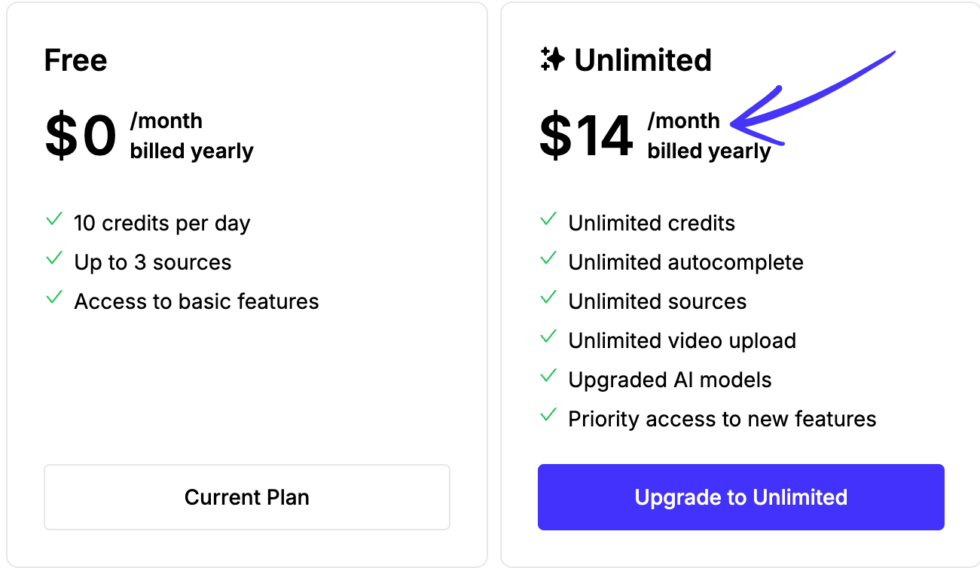Click the Current Plan button
The width and height of the screenshot is (980, 568).
(x=247, y=497)
